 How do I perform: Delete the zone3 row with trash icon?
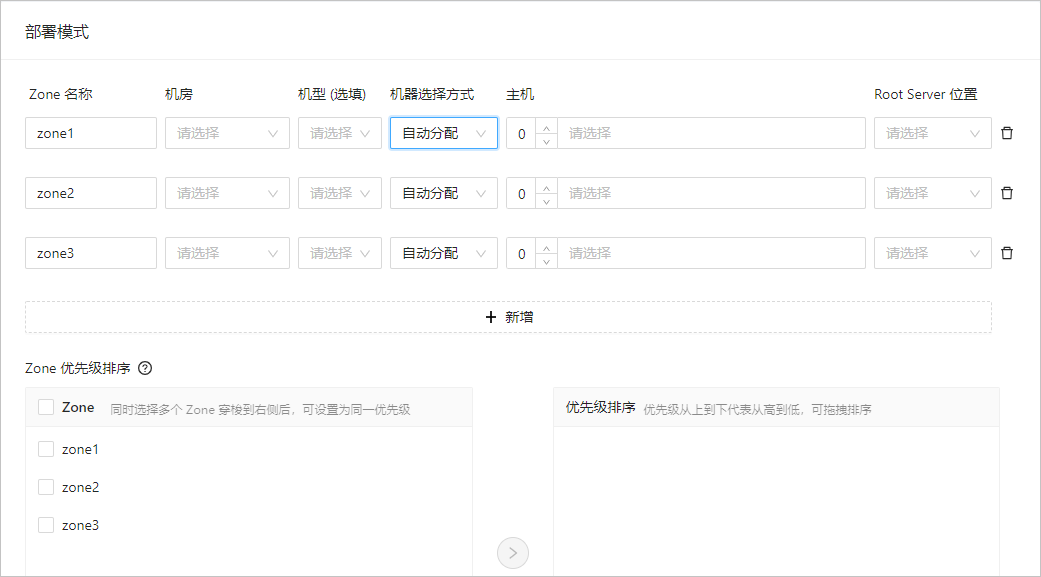[x=1006, y=253]
